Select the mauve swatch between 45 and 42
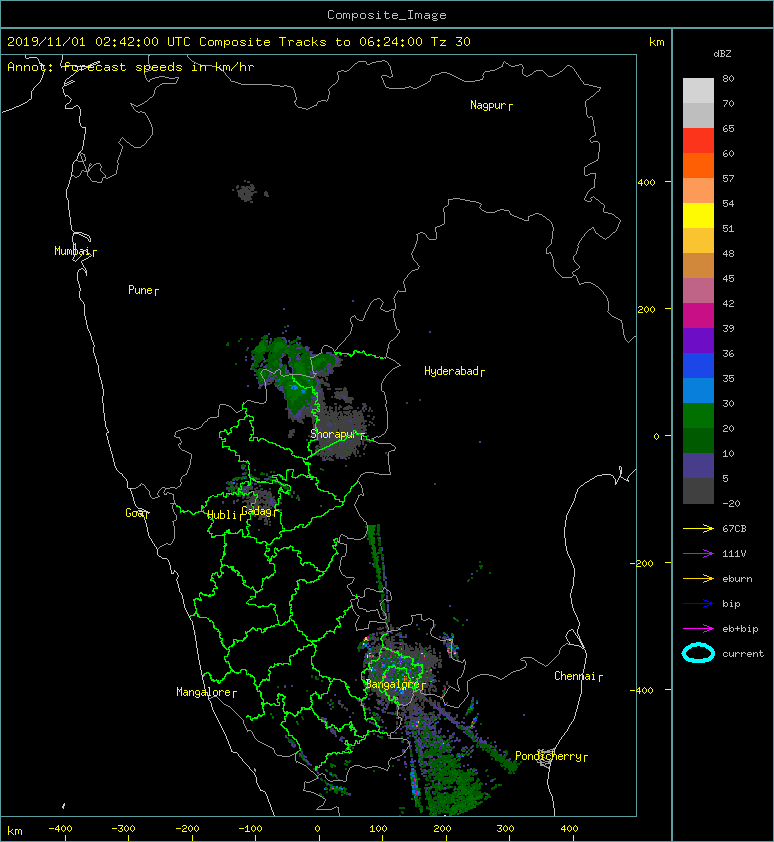The width and height of the screenshot is (774, 842). 698,290
